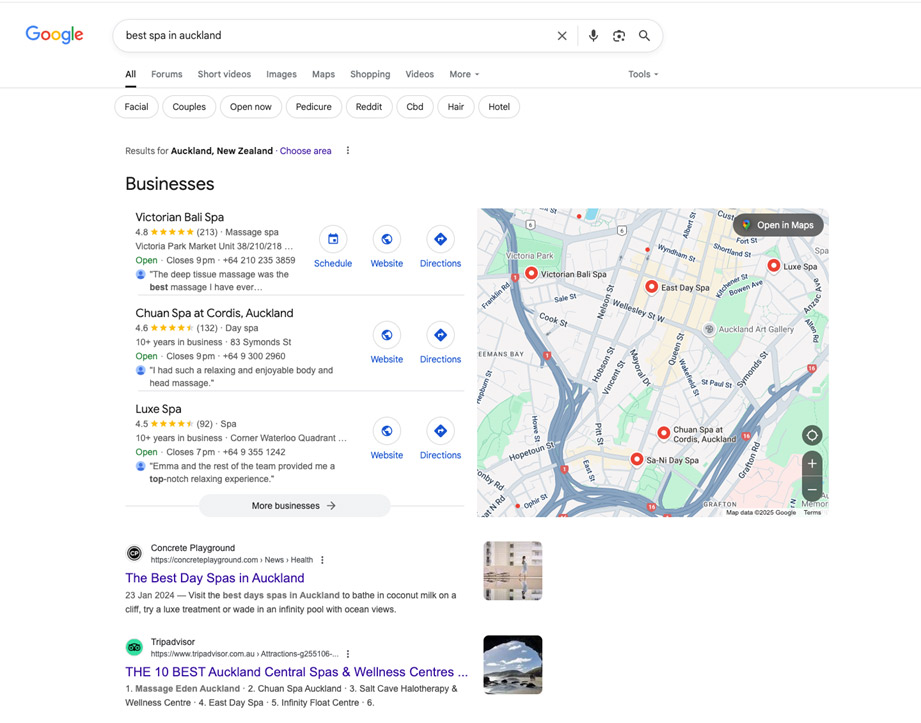Open the Tools dropdown
The height and width of the screenshot is (723, 921).
(643, 74)
